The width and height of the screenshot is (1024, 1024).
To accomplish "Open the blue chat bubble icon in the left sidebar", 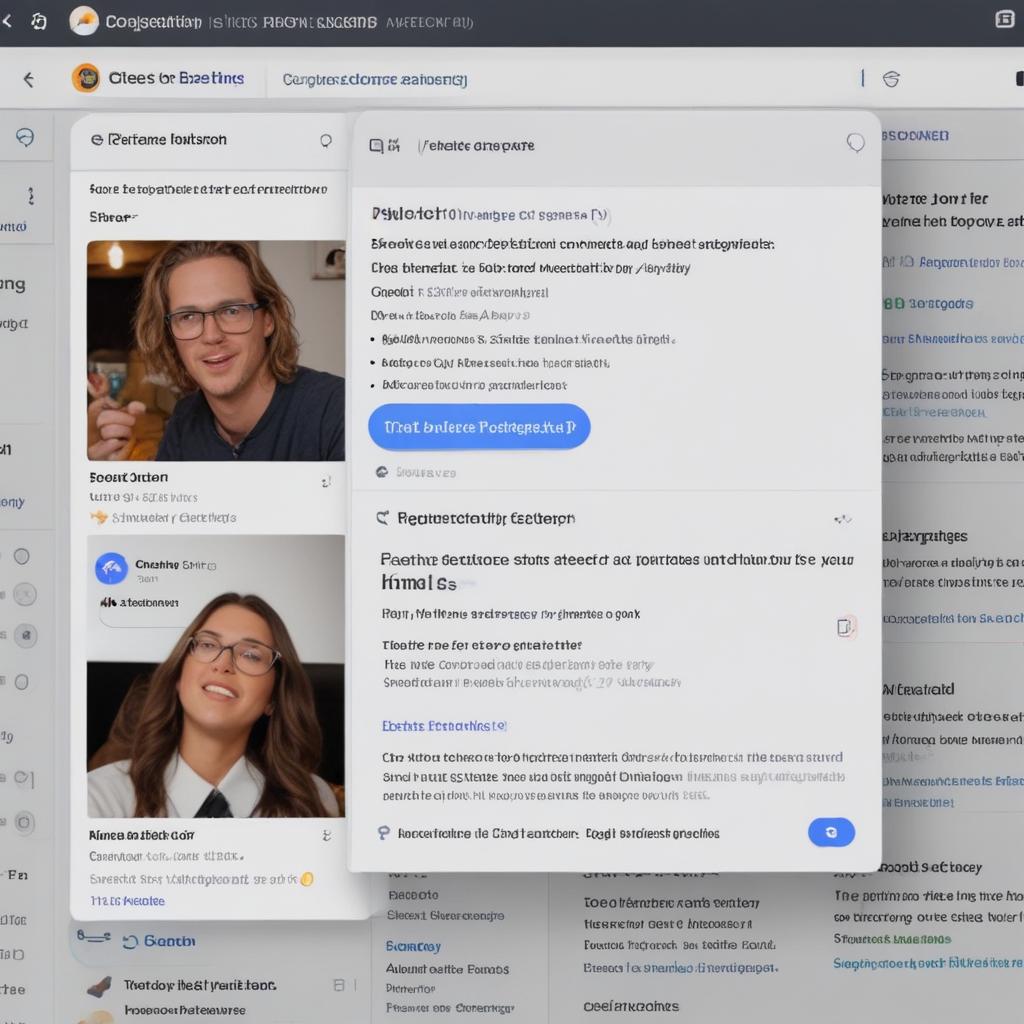I will (x=25, y=137).
